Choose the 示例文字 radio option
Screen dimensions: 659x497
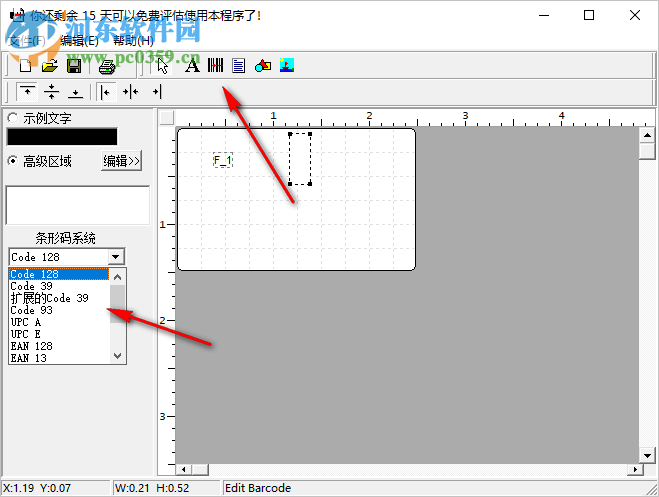(x=13, y=118)
